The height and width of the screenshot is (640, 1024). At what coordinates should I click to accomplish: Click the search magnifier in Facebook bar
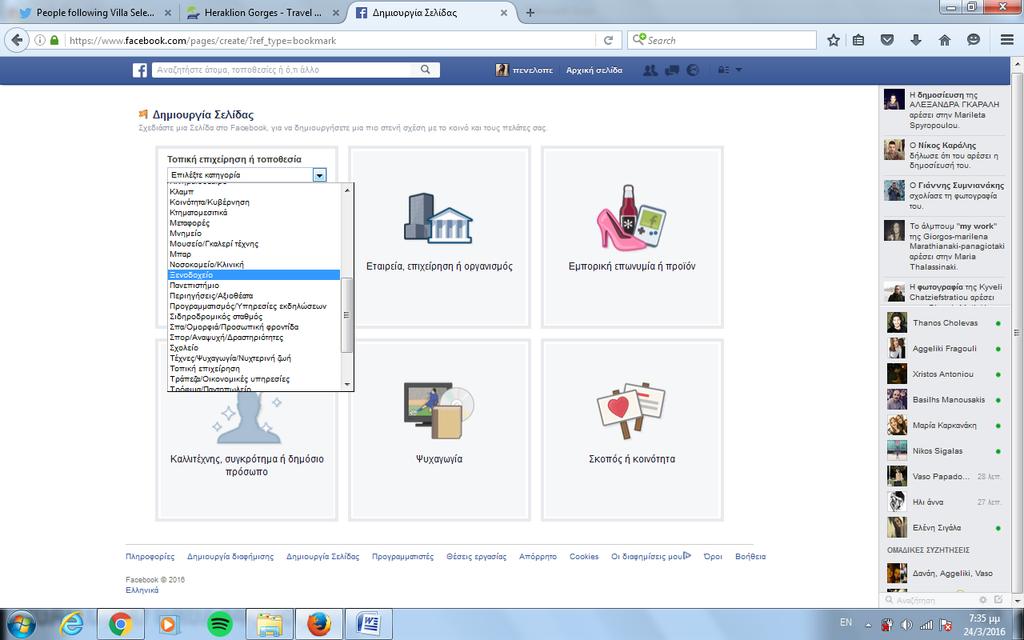425,70
